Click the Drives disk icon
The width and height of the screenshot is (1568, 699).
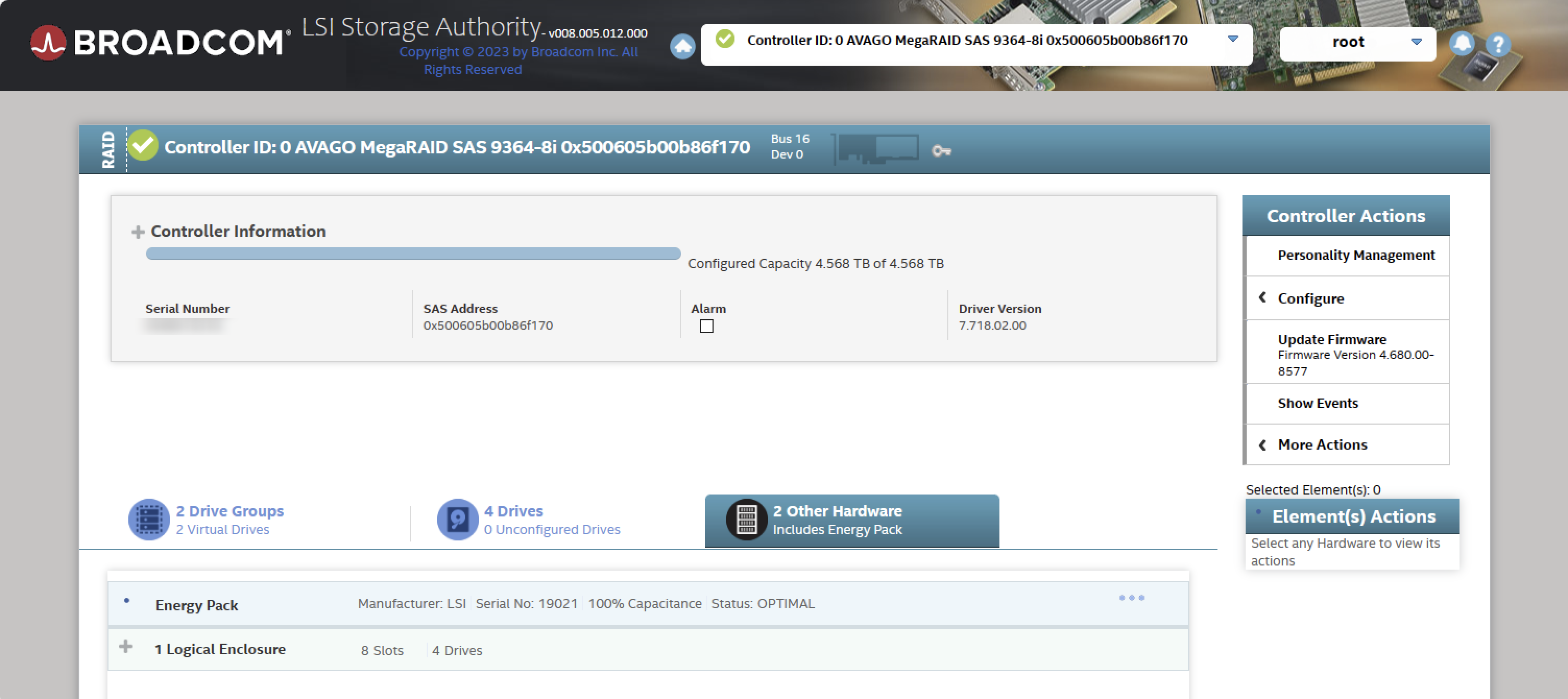click(457, 520)
